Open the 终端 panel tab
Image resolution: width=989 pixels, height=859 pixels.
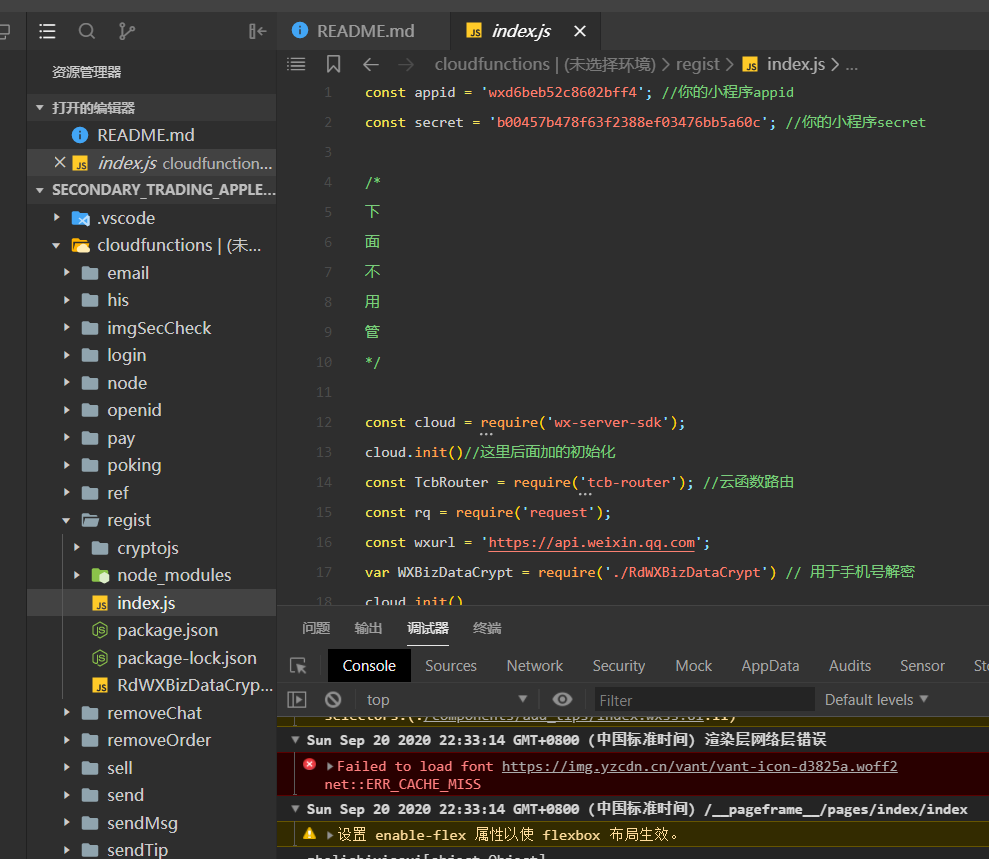(487, 628)
